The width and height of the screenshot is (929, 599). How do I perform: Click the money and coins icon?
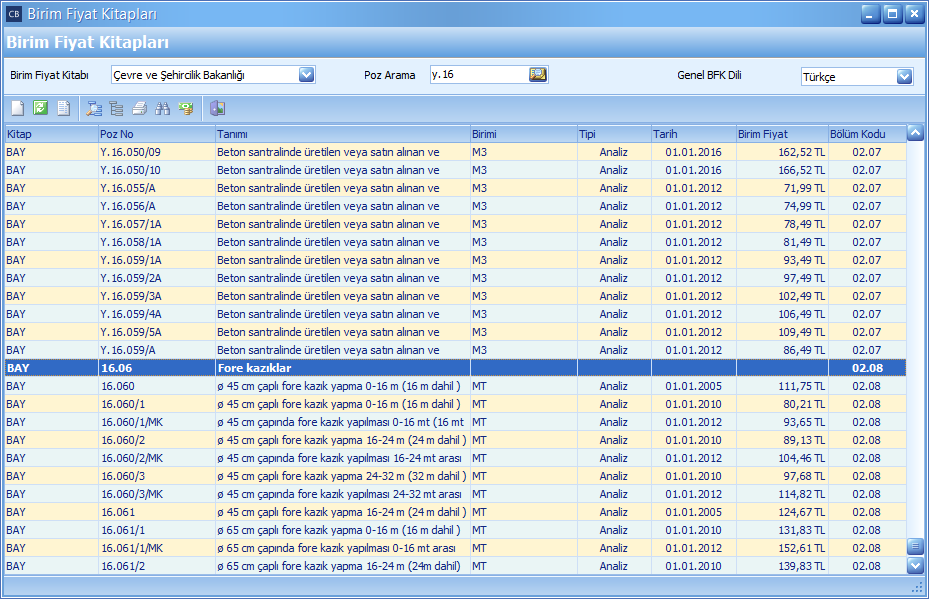tap(186, 108)
